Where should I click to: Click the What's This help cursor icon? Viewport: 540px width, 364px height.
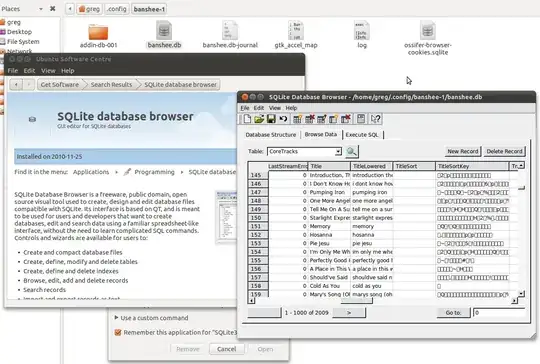click(x=375, y=119)
